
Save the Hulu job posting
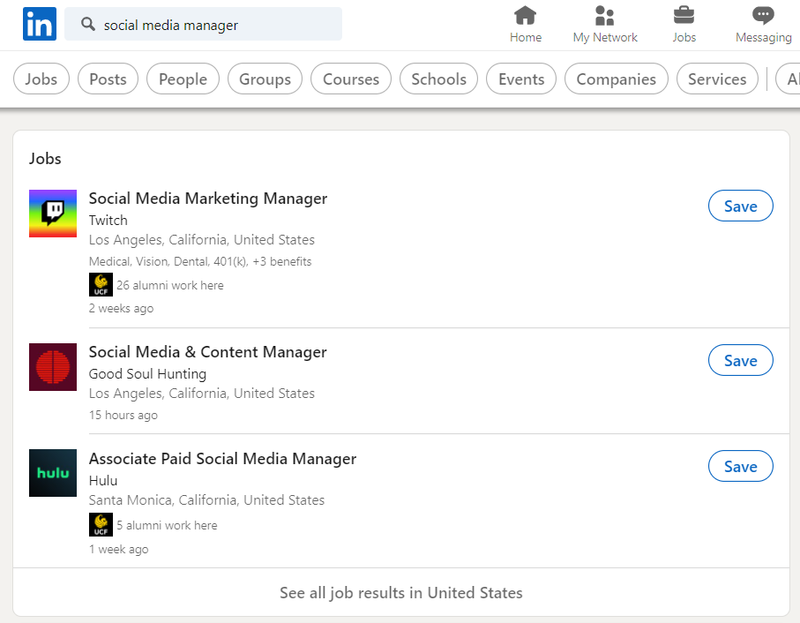pos(740,466)
